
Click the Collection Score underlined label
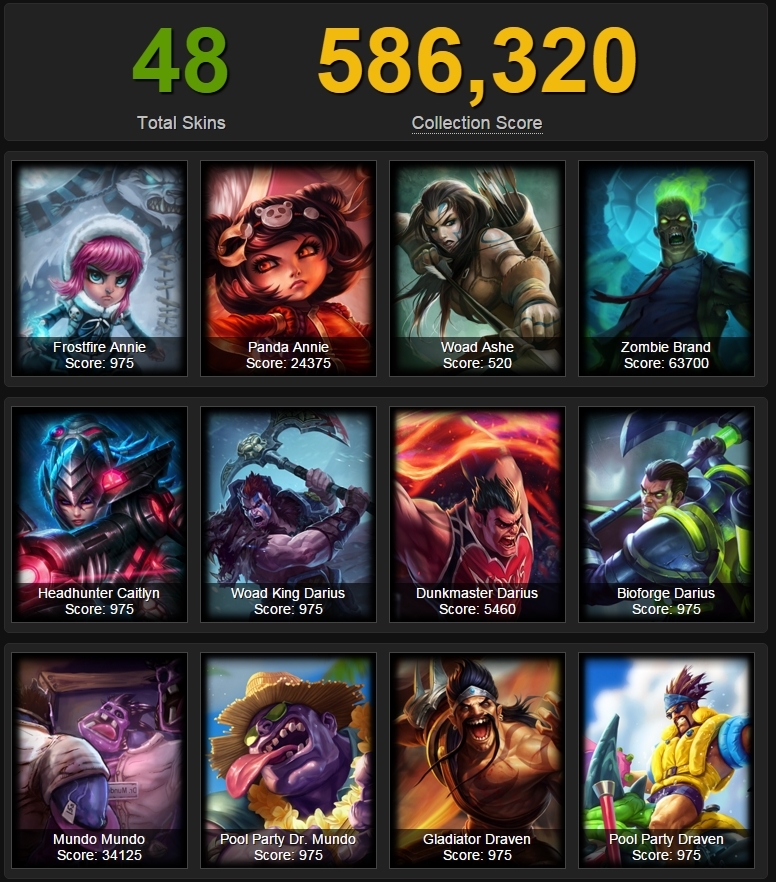point(477,123)
